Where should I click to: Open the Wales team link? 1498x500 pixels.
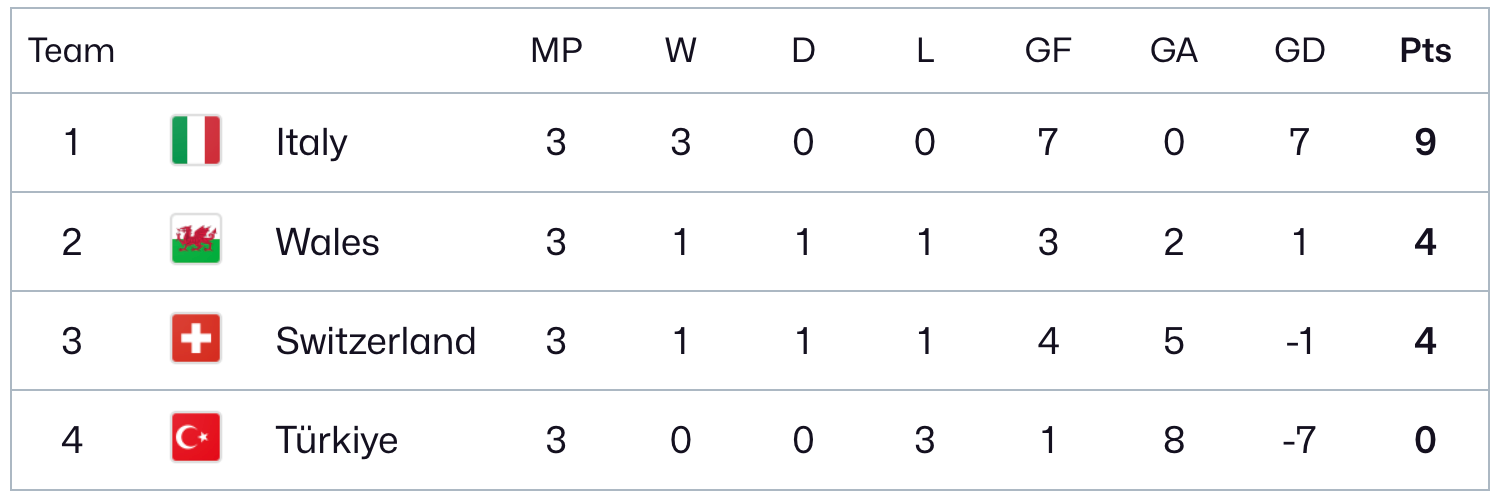coord(327,242)
